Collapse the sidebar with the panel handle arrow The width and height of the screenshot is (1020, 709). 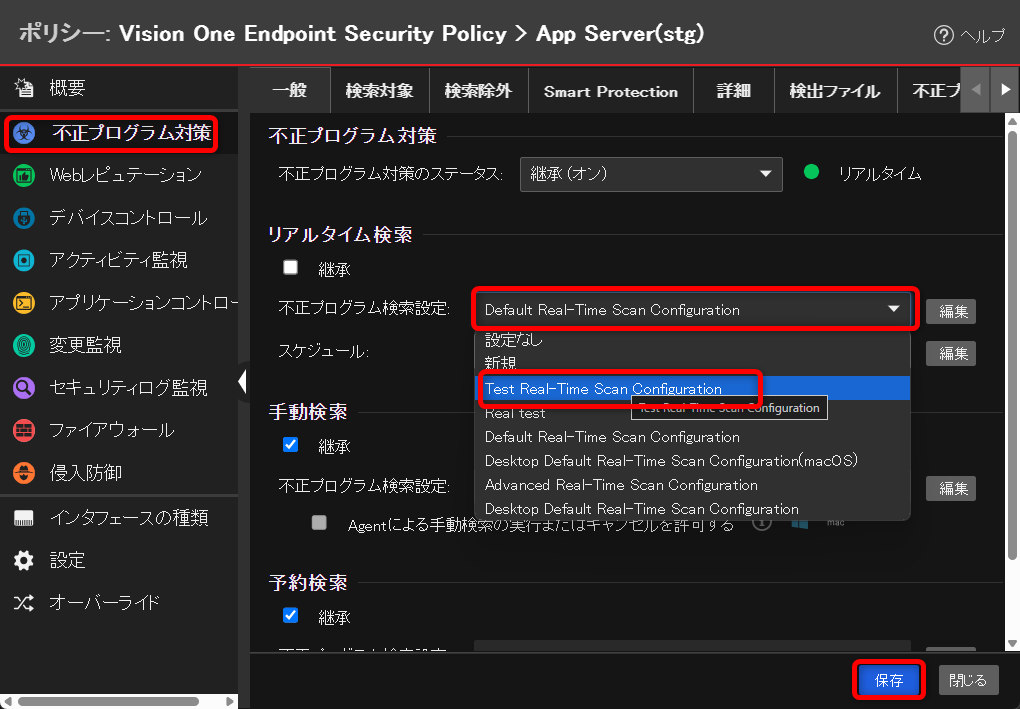click(x=243, y=381)
